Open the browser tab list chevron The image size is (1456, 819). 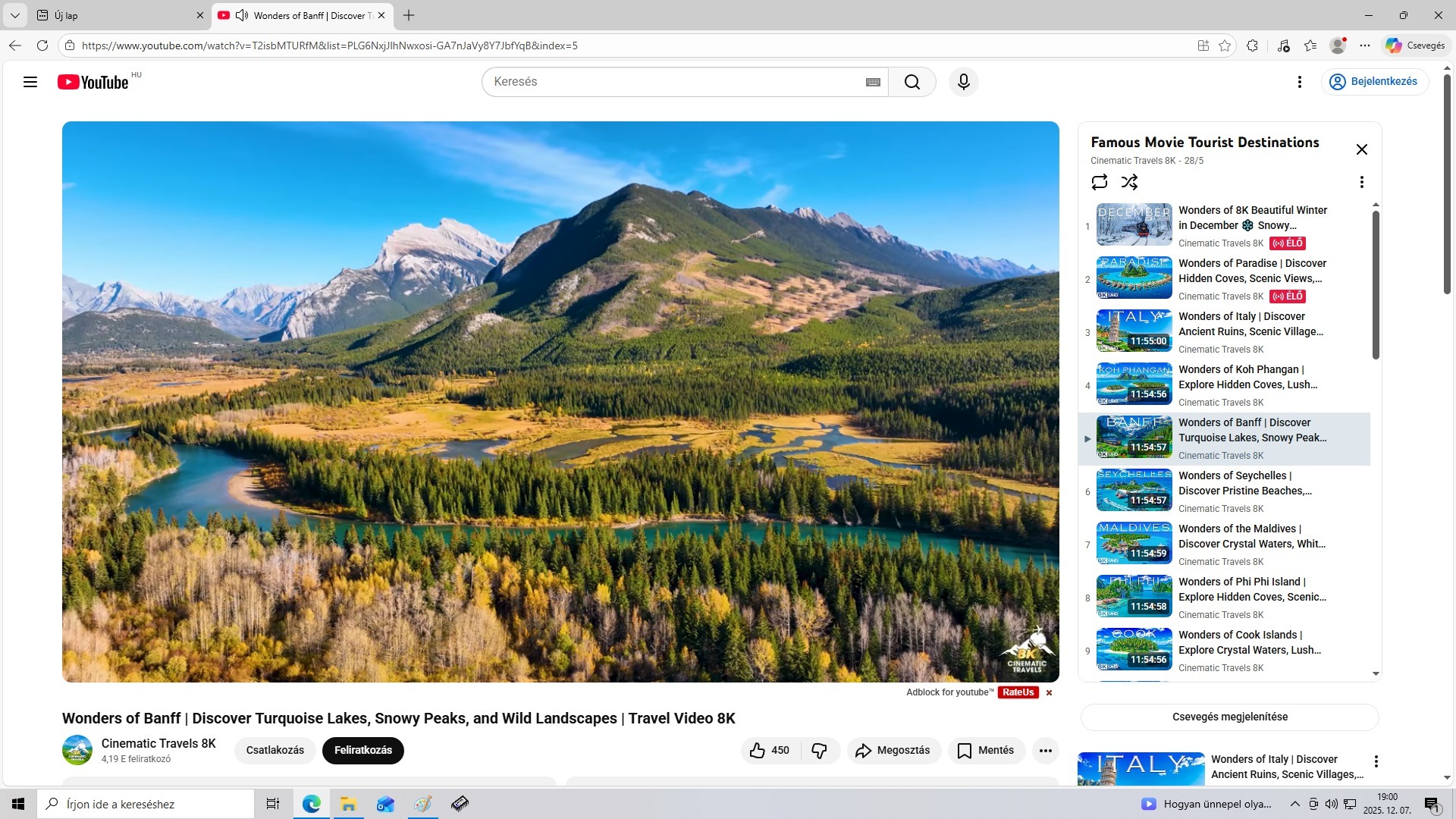(14, 15)
